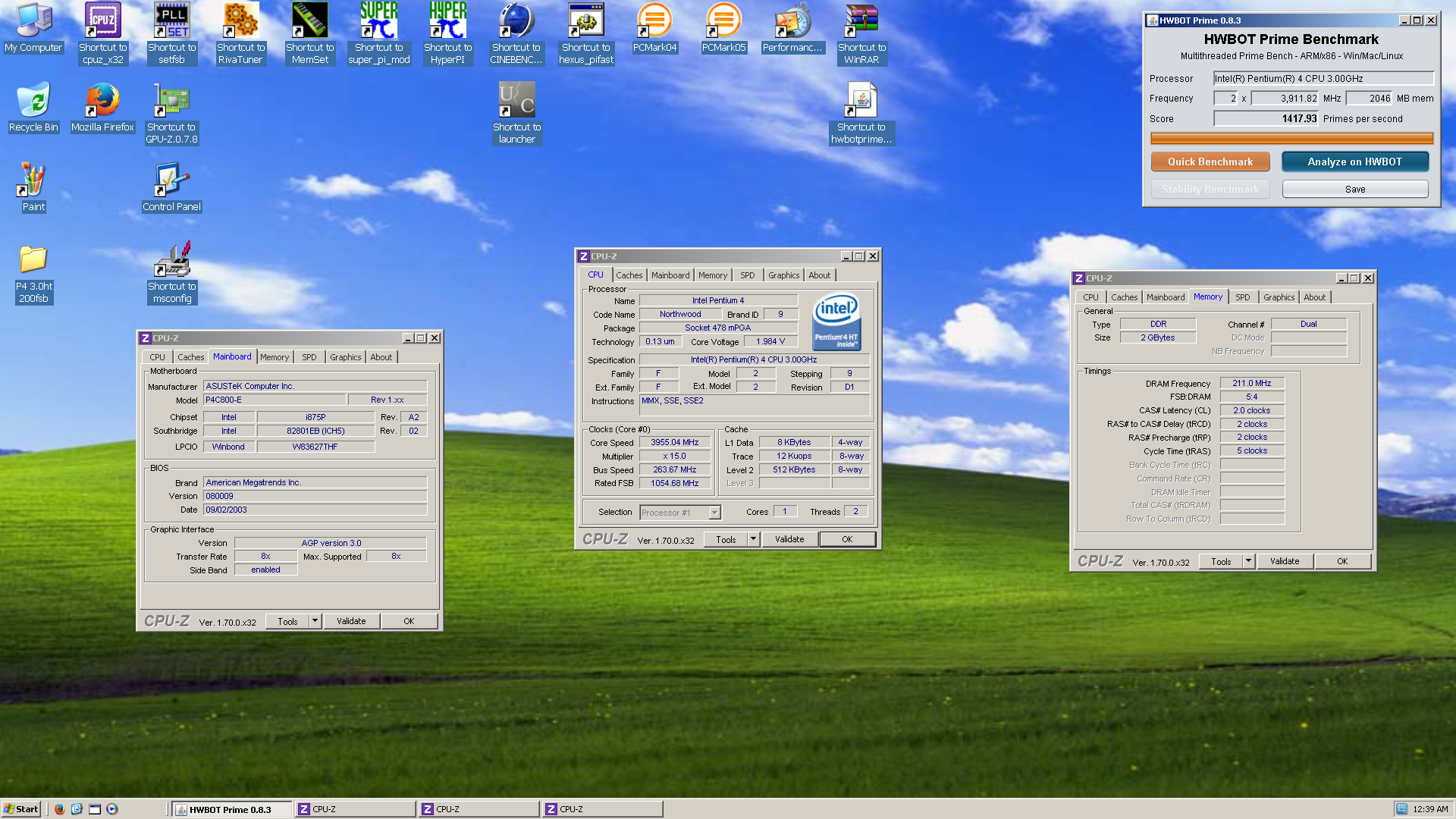The width and height of the screenshot is (1456, 819).
Task: Select CPU tab in Memory CPU-Z window
Action: (x=1090, y=297)
